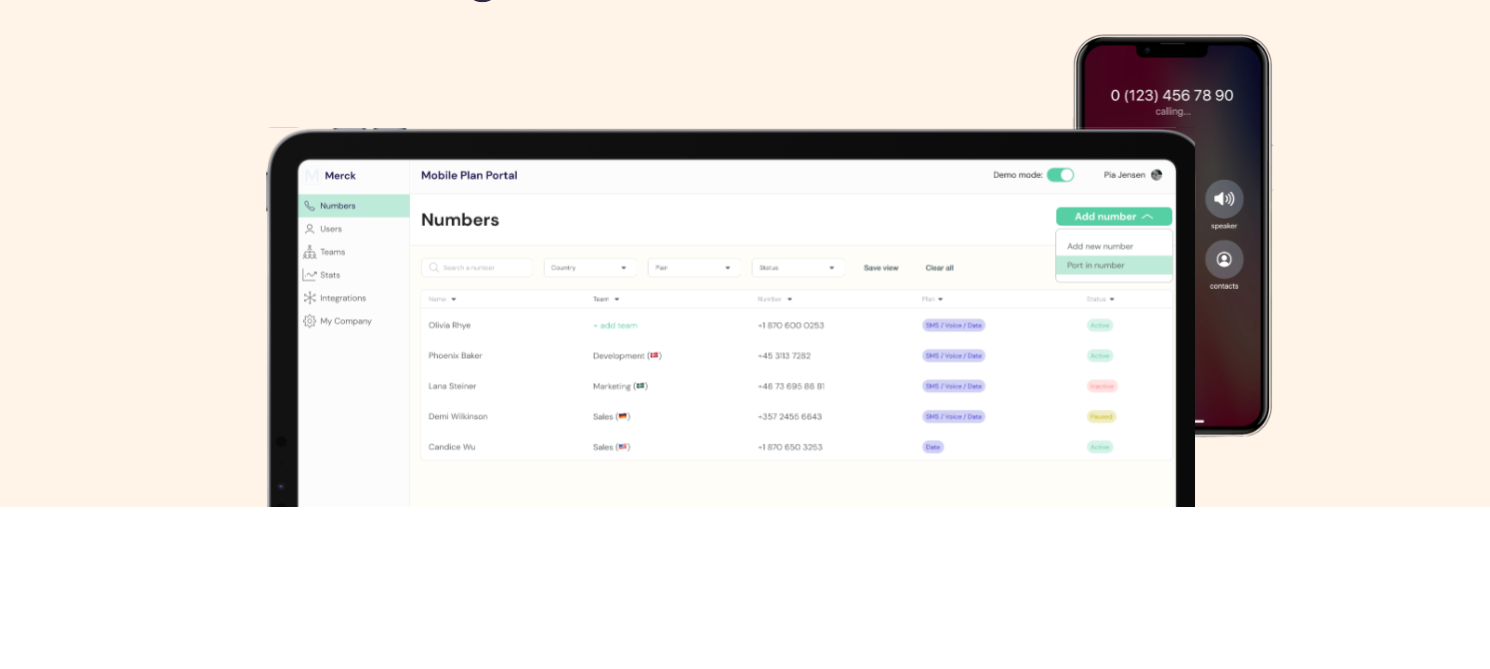
Task: Open the Plan filter dropdown
Action: click(x=694, y=267)
